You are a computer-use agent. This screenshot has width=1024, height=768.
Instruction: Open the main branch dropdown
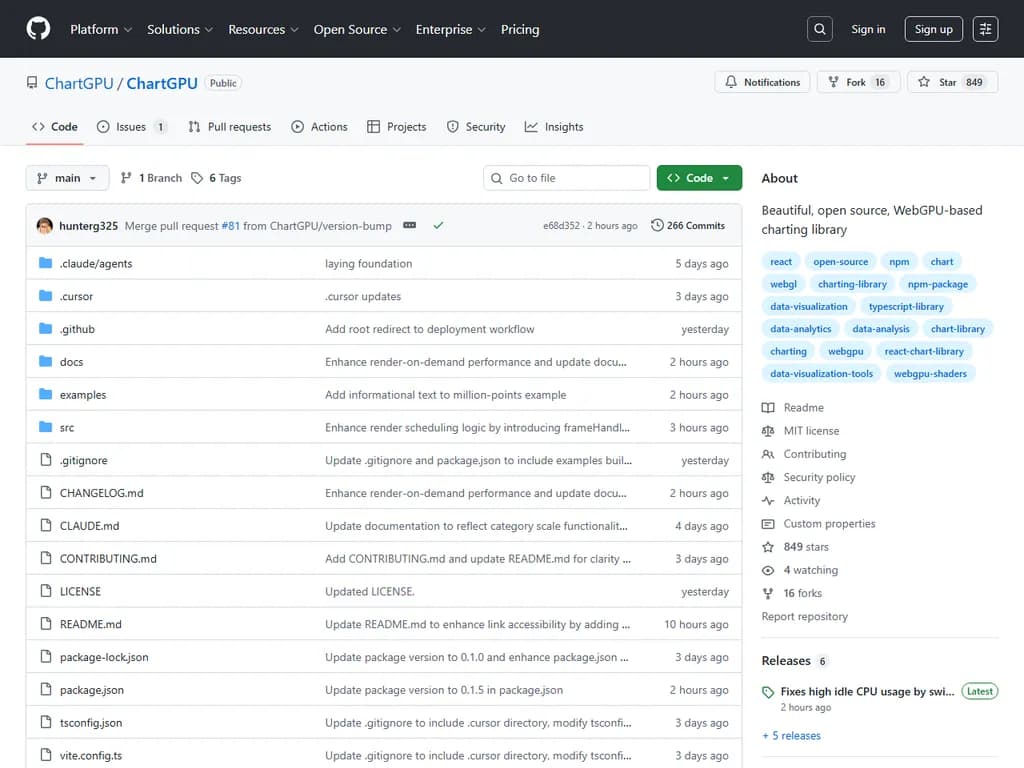pyautogui.click(x=67, y=178)
